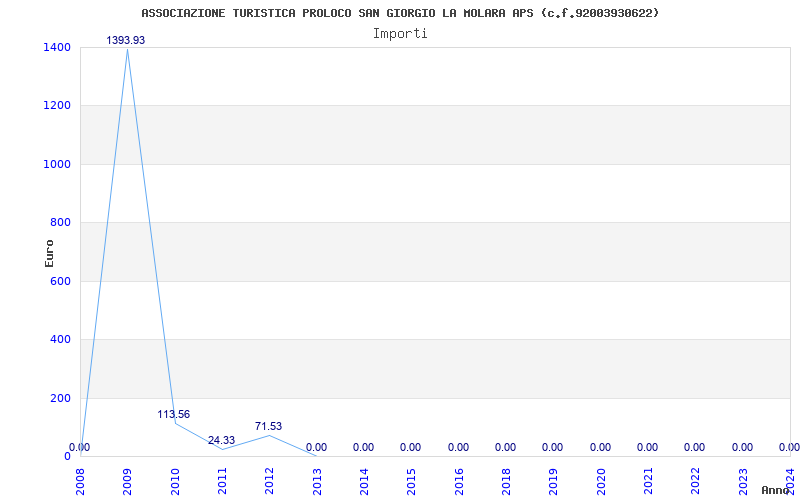
Task: Click the 1393.93 peak data label
Action: pos(126,40)
